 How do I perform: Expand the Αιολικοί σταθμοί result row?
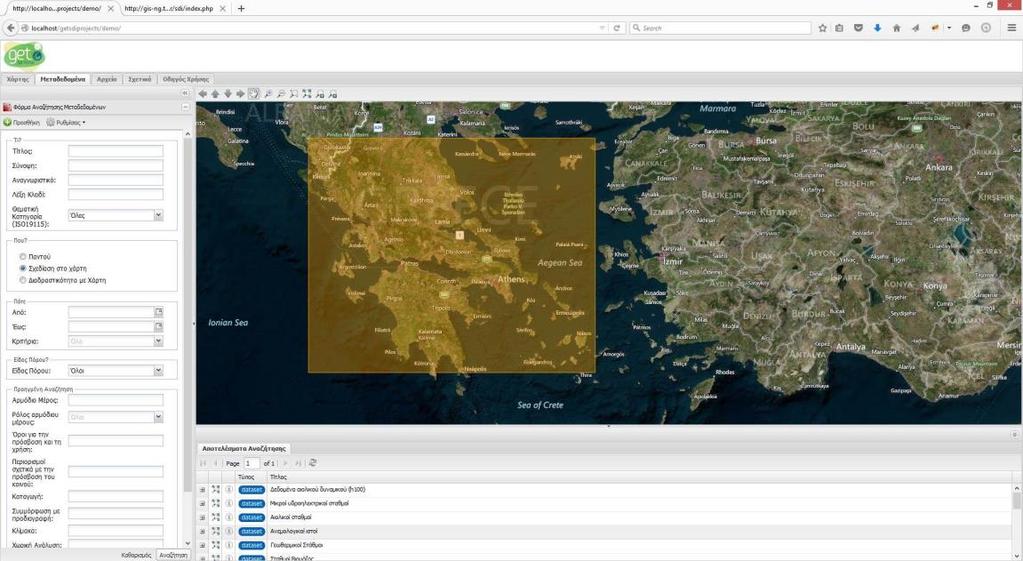(x=202, y=517)
